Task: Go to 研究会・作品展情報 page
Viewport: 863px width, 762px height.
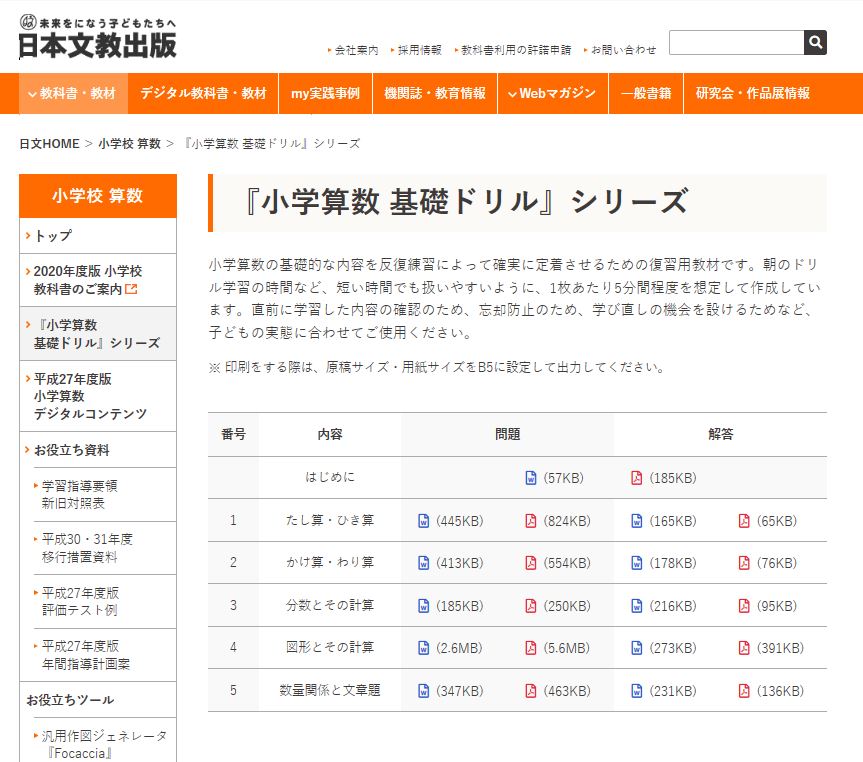Action: point(752,93)
